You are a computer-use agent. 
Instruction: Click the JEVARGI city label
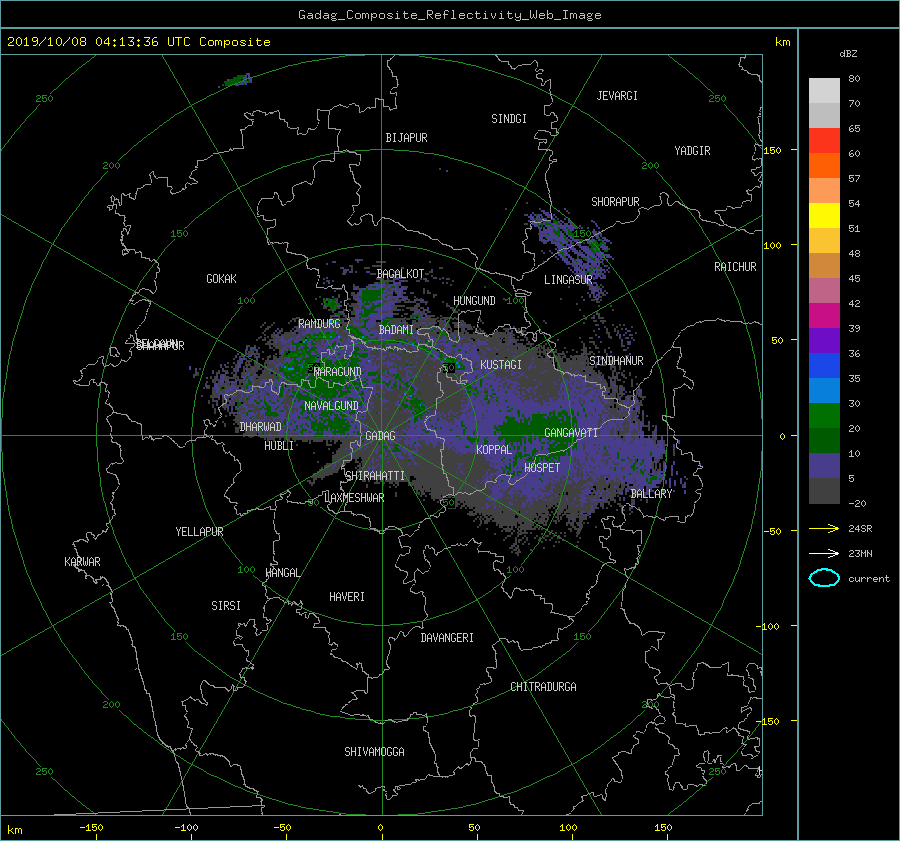[617, 96]
